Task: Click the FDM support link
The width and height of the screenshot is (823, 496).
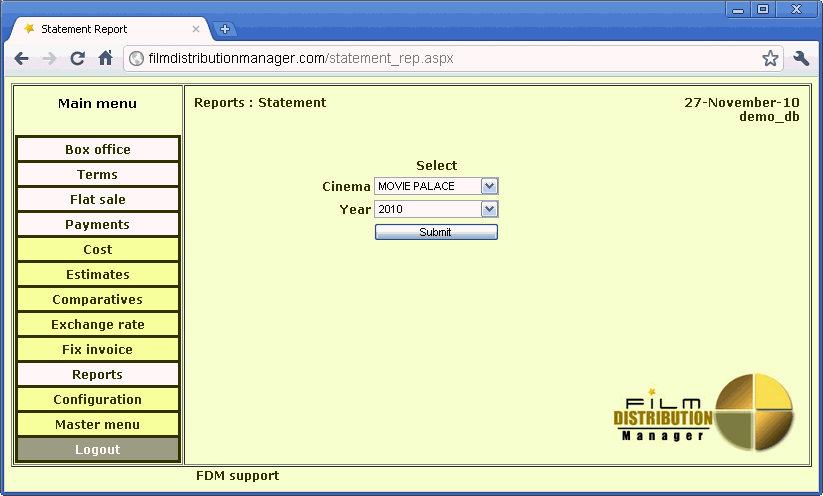Action: pos(237,476)
